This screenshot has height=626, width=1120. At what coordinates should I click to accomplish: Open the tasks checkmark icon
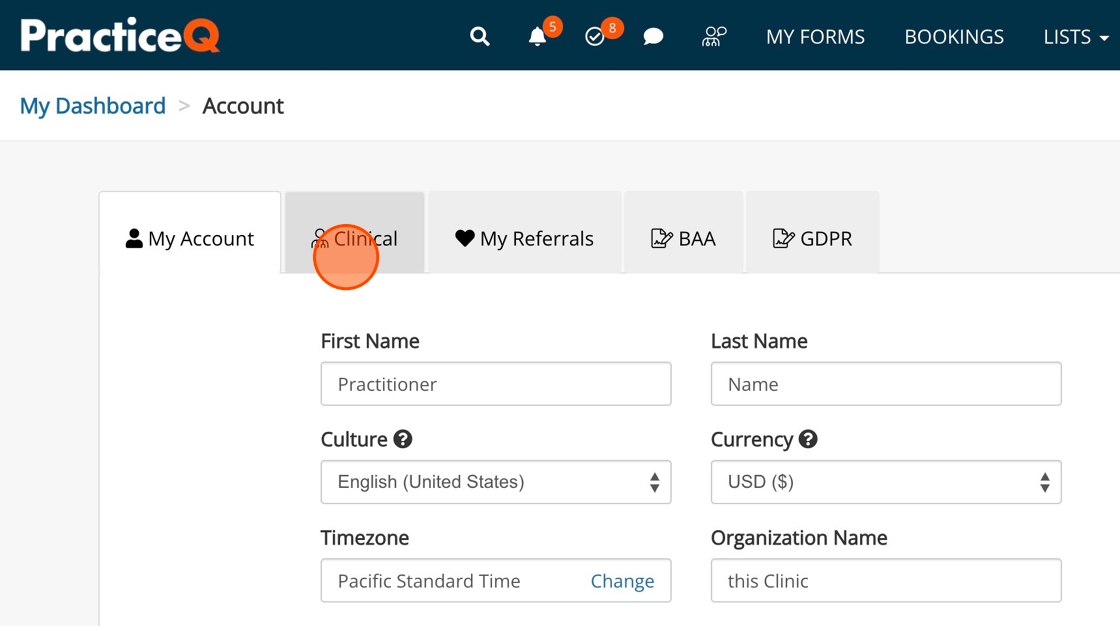(595, 37)
